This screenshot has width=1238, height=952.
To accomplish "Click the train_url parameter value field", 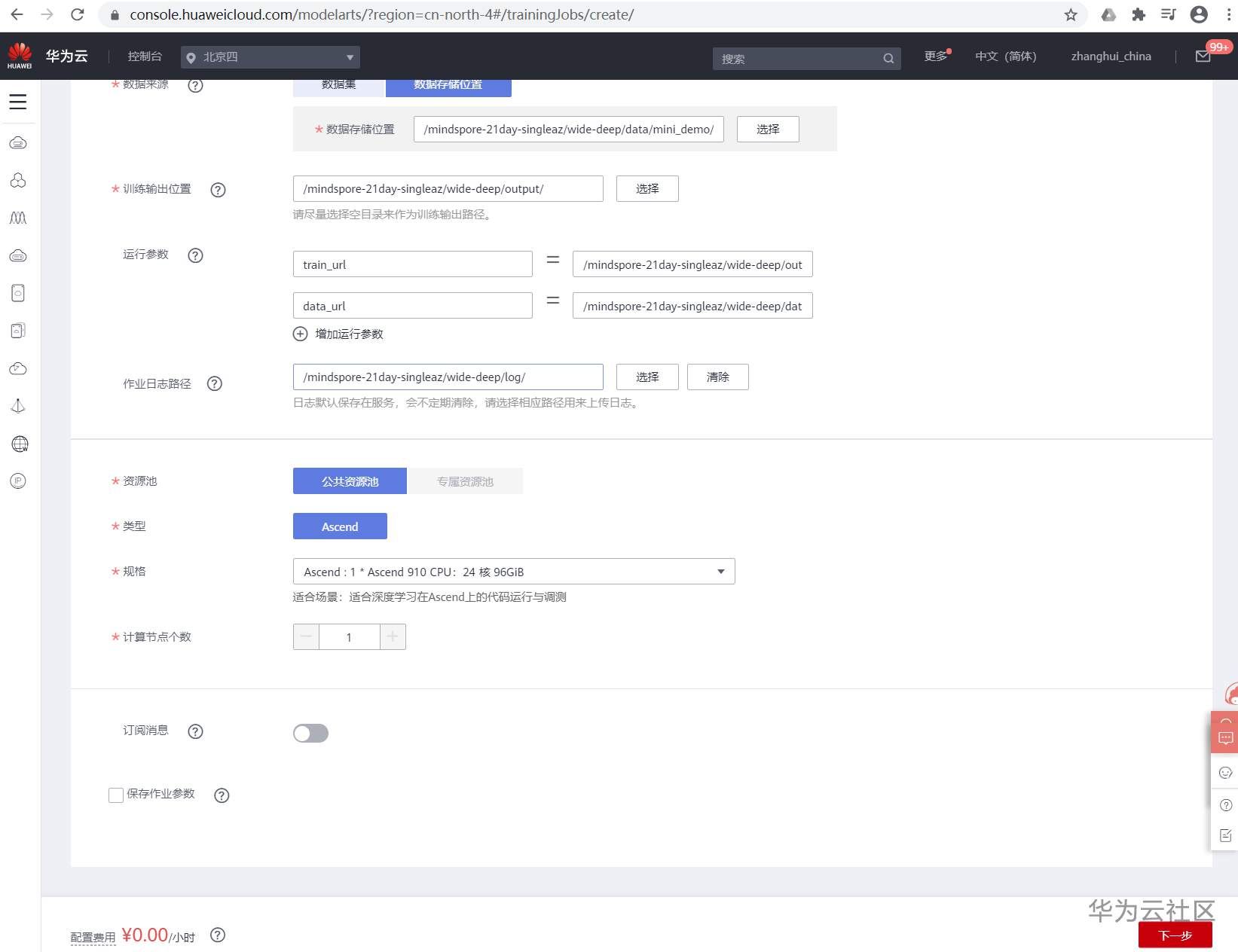I will (x=692, y=264).
